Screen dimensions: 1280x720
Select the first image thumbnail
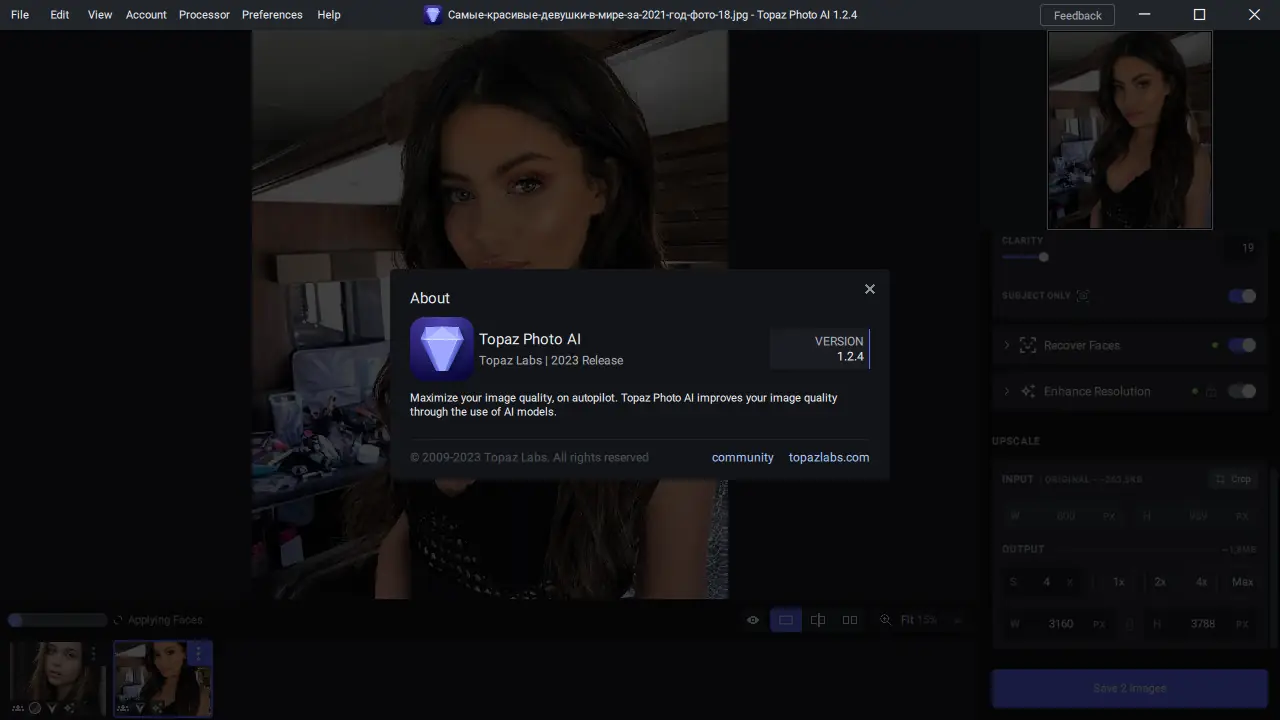point(56,679)
